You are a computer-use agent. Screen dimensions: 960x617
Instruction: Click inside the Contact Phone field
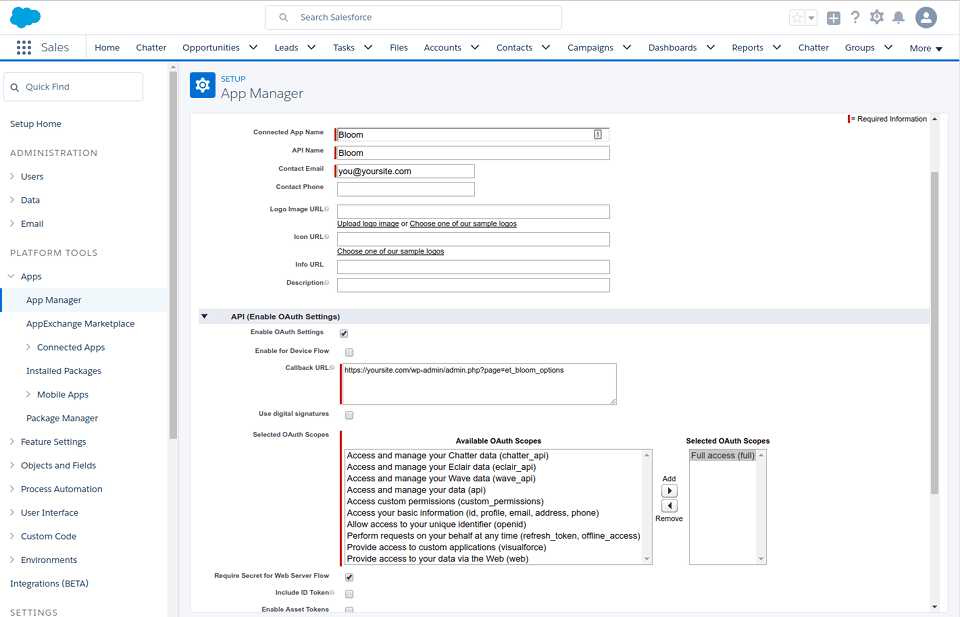404,188
